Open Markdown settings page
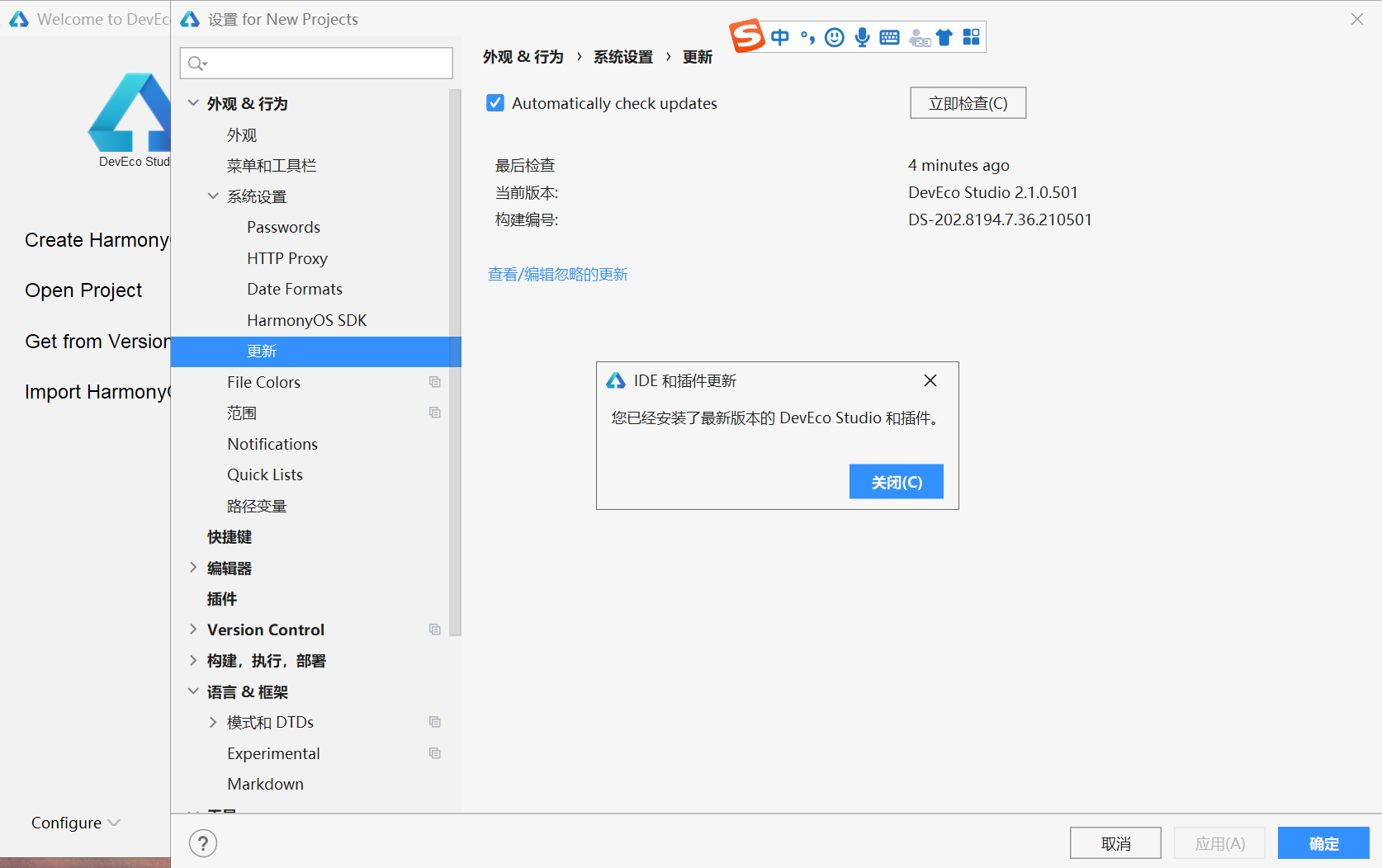Screen dimensions: 1382x868 tap(265, 784)
